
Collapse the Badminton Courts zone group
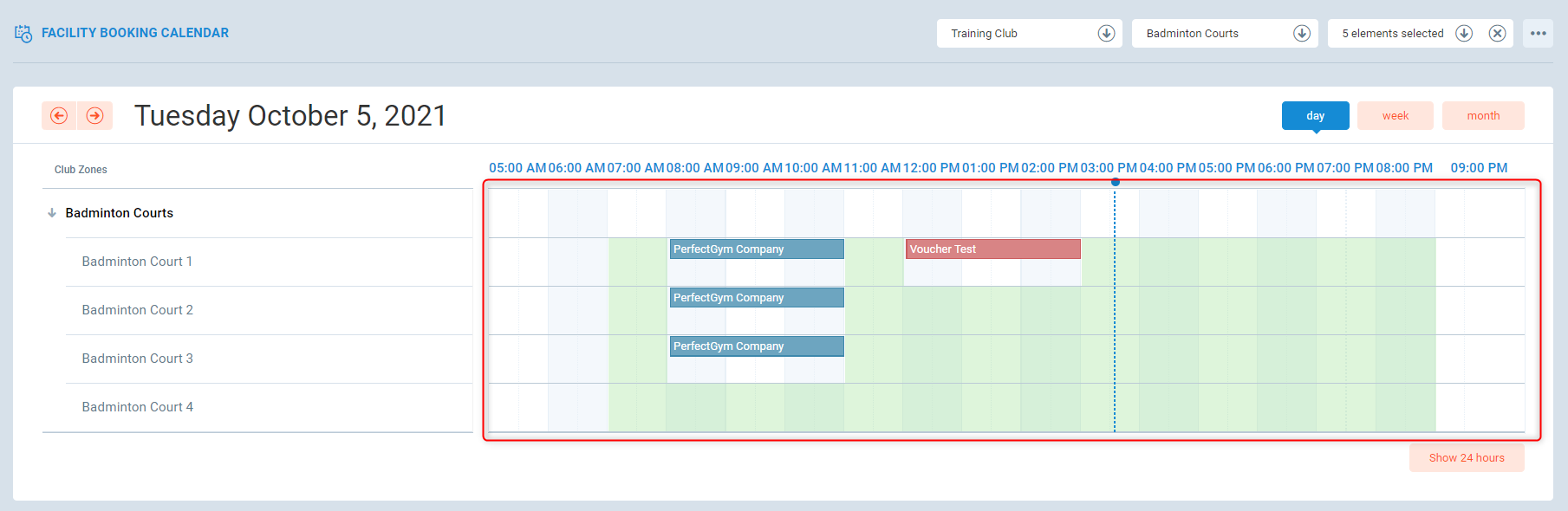pos(52,213)
